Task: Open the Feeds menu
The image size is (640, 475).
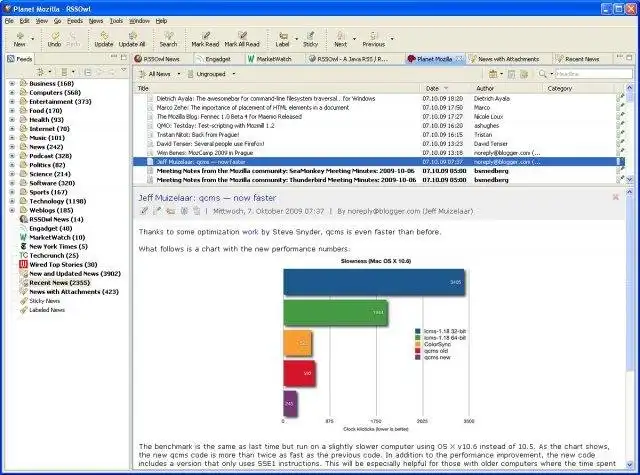Action: click(75, 21)
